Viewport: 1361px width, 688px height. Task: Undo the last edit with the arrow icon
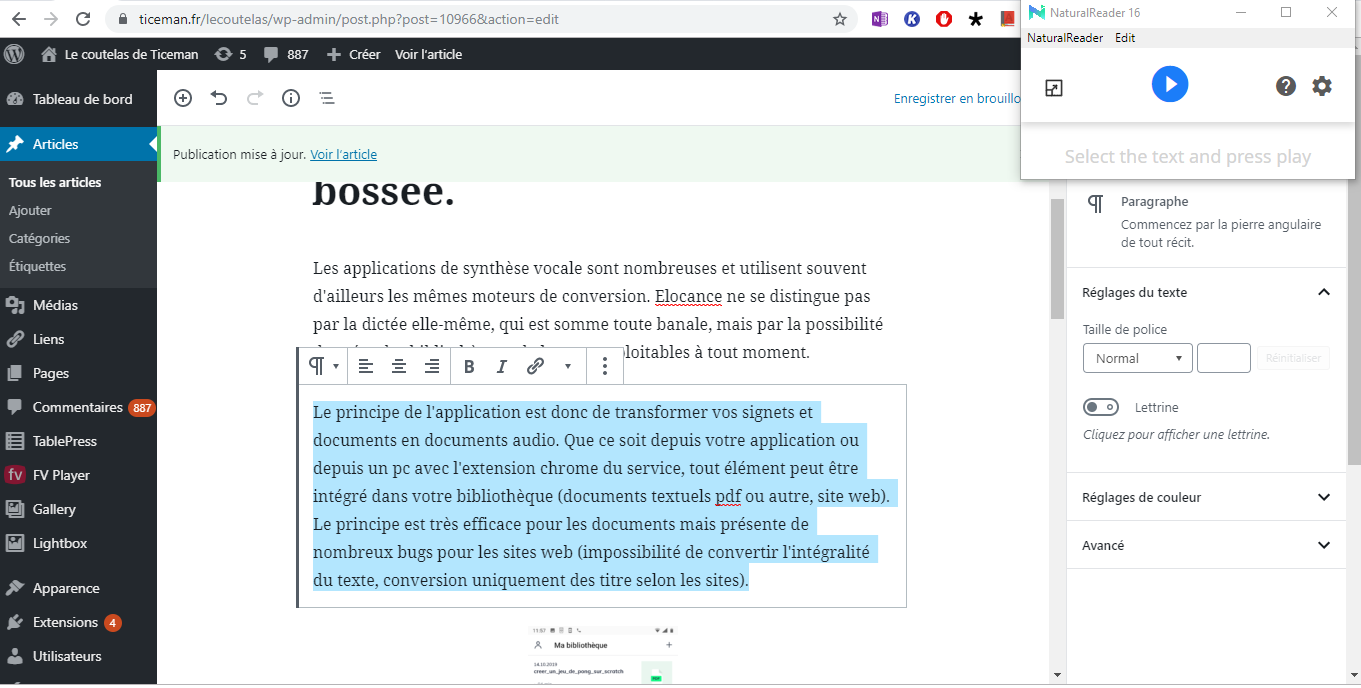tap(219, 98)
